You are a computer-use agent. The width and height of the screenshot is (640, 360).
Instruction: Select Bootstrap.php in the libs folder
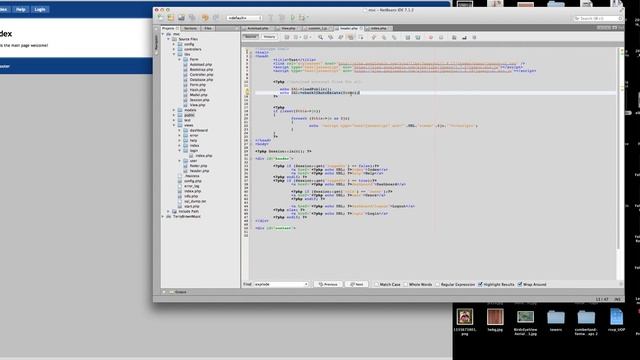pos(201,70)
